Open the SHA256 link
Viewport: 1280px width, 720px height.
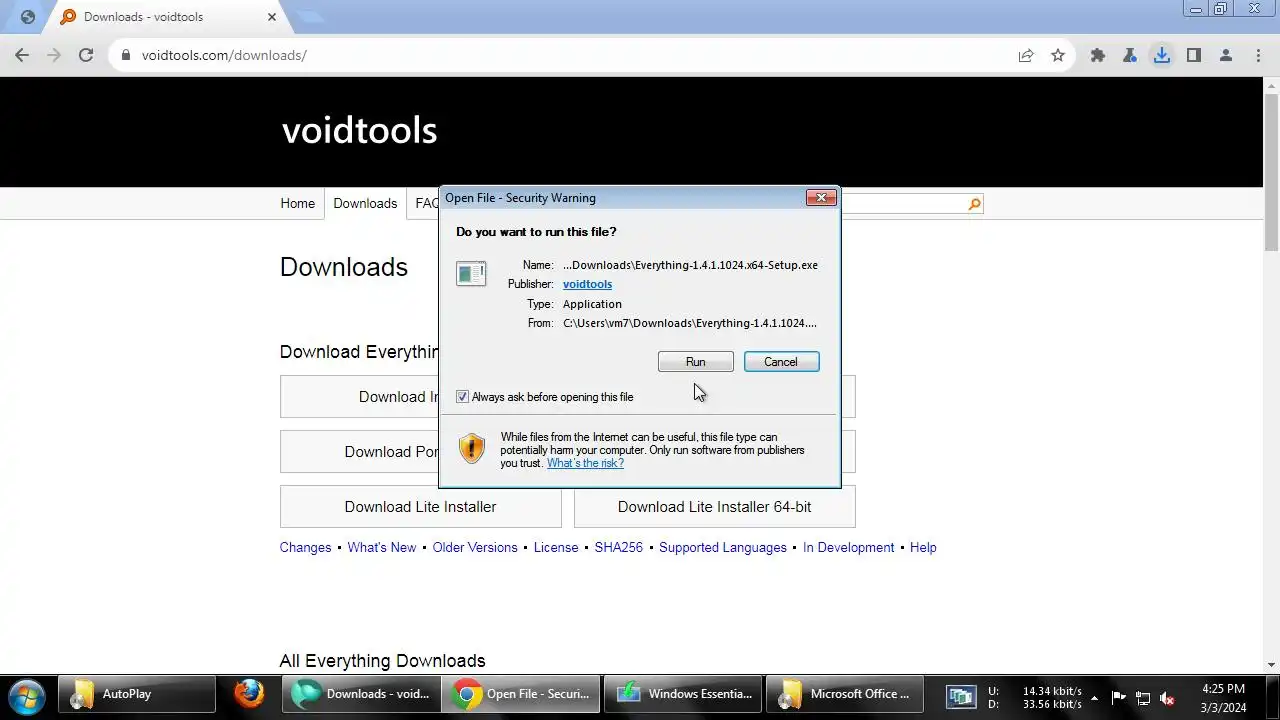(x=618, y=547)
